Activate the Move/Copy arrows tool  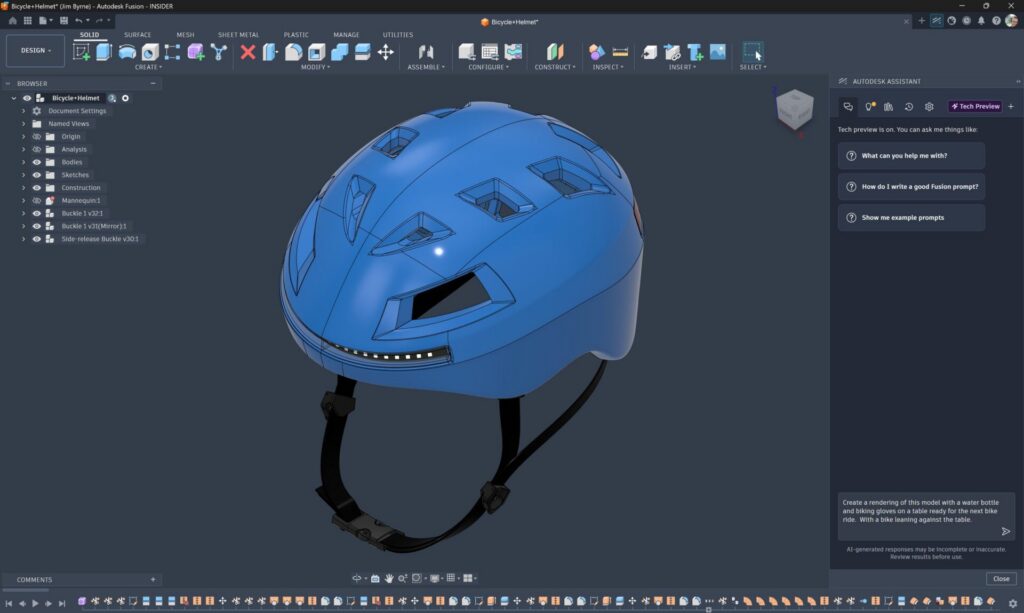tap(385, 52)
